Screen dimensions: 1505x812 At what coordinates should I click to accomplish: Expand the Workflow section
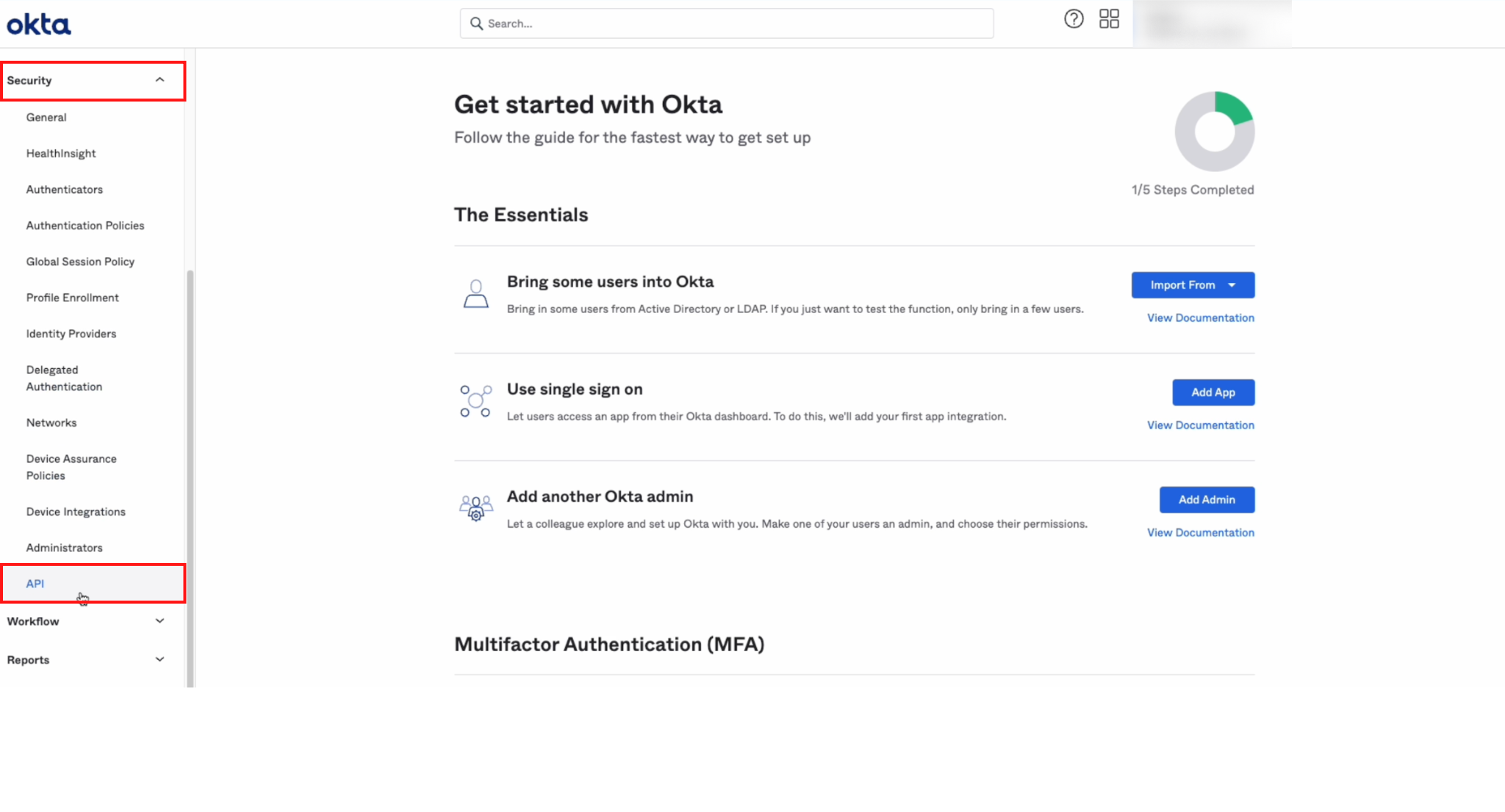159,621
